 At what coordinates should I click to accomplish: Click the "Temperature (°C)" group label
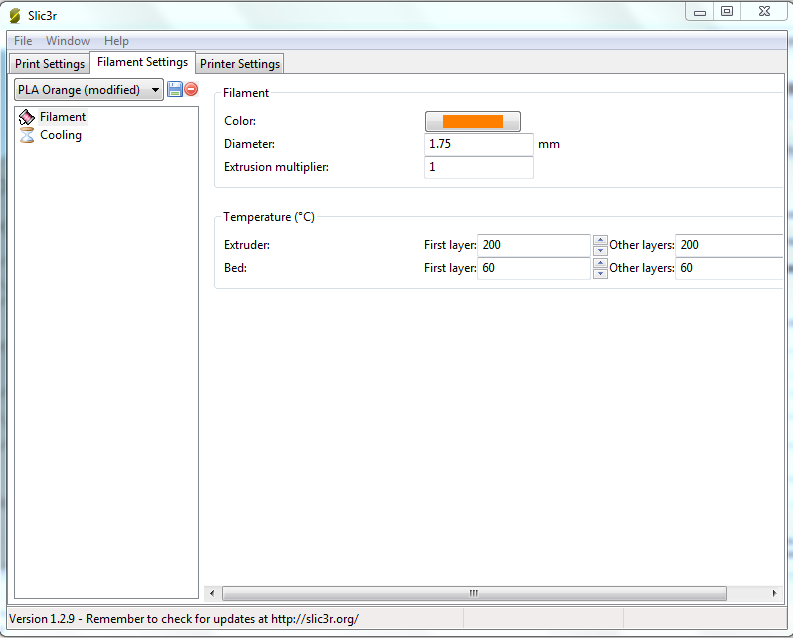pos(269,217)
